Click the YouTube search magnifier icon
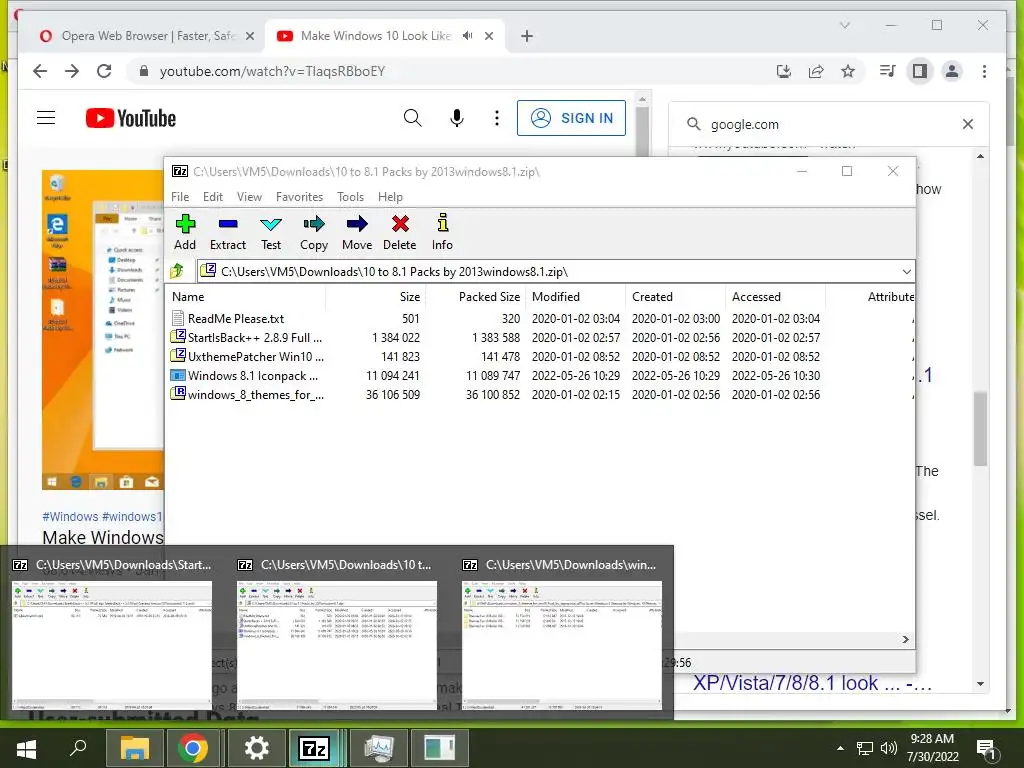Viewport: 1024px width, 768px height. [x=412, y=118]
